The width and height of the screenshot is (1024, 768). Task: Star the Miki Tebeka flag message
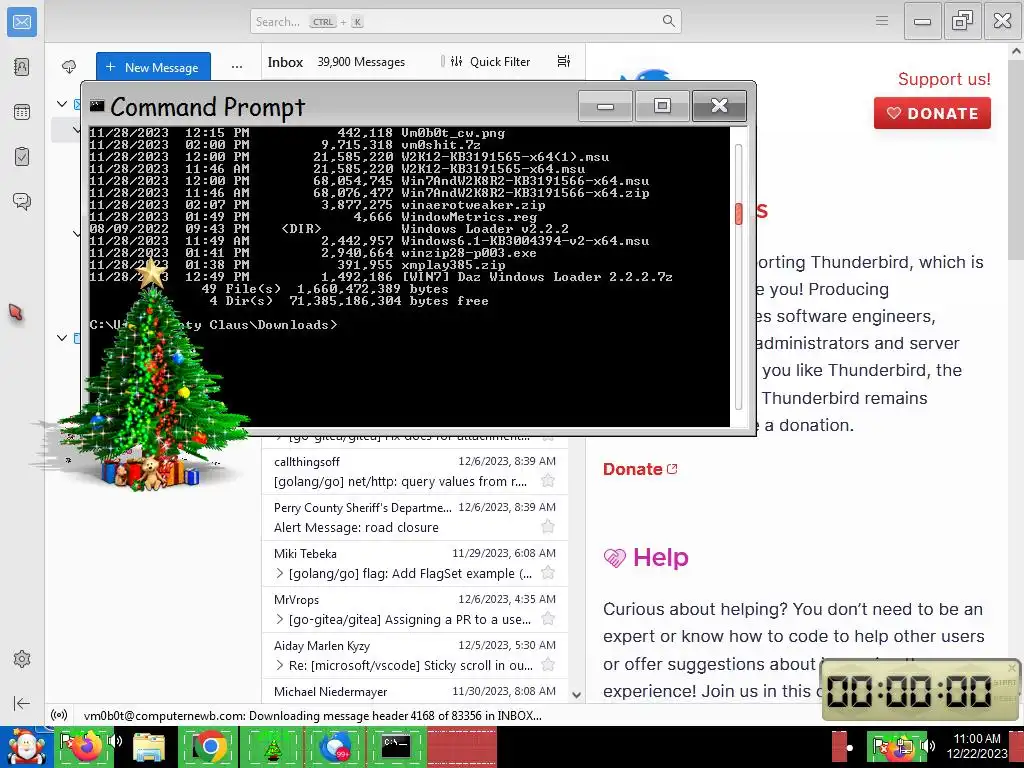point(548,573)
